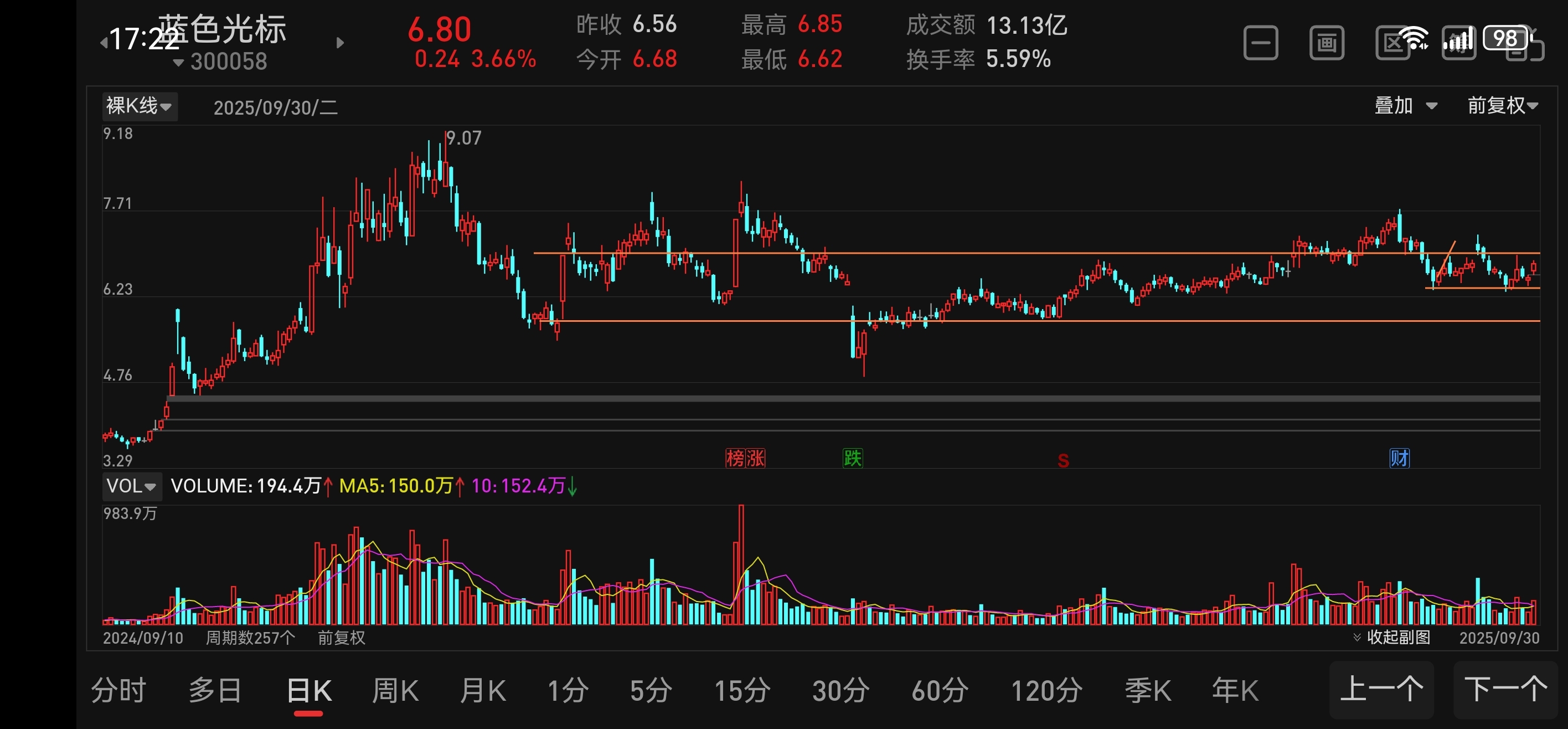Open the 裸K线 chart style dropdown
This screenshot has height=729, width=1568.
click(139, 106)
